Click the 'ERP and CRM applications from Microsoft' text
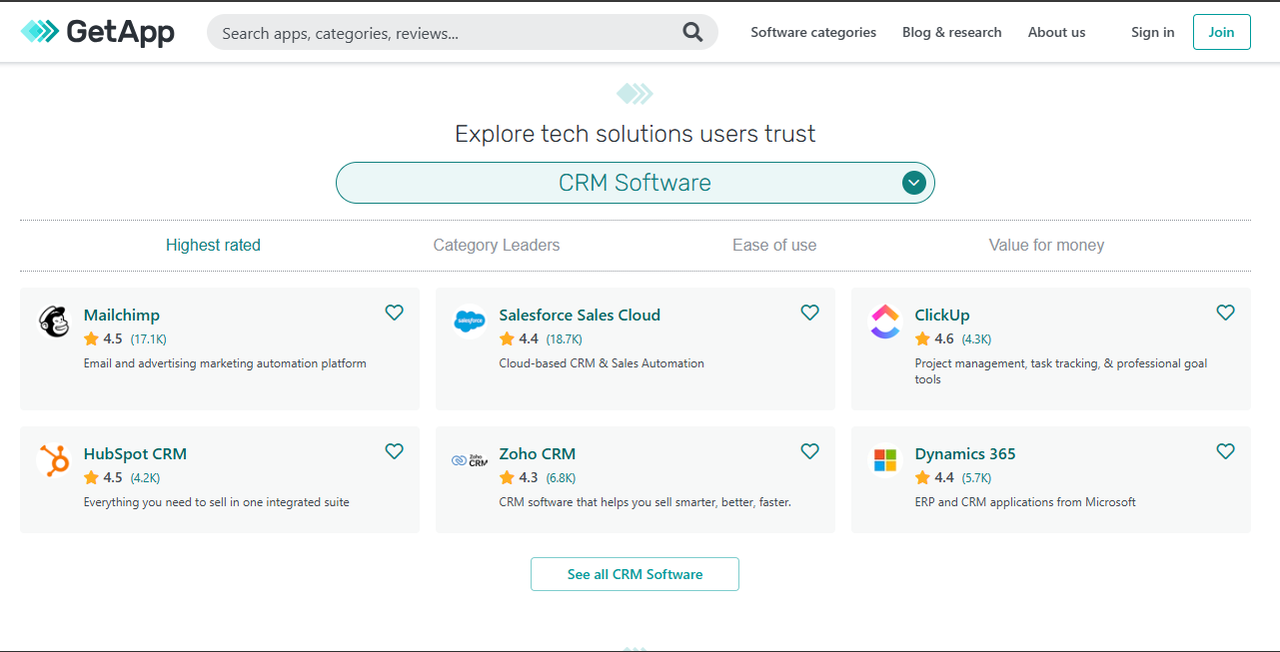 pos(1025,503)
